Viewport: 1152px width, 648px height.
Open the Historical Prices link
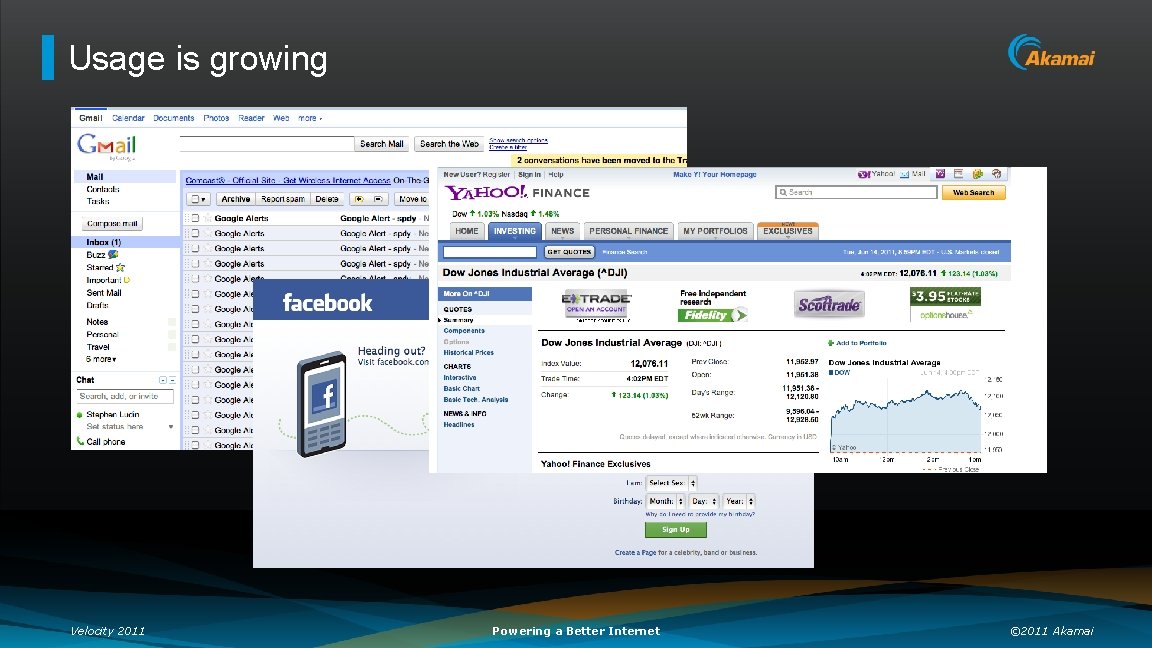[x=468, y=353]
